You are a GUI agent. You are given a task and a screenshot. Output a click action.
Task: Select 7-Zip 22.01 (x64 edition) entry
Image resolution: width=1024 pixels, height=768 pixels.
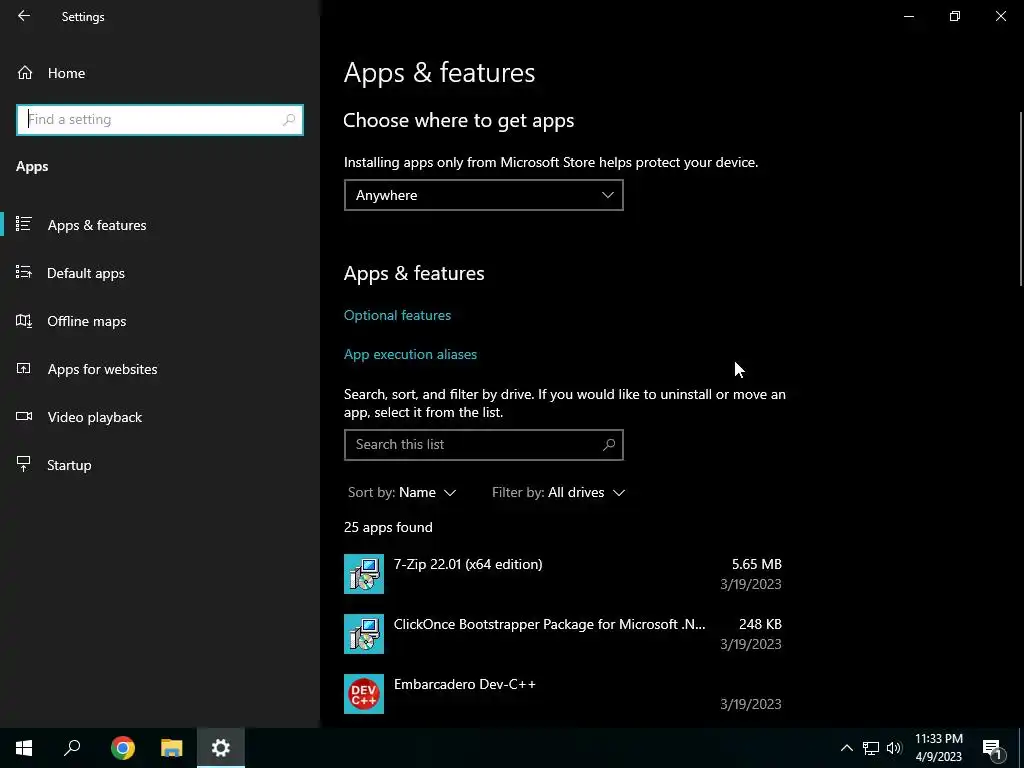(563, 574)
